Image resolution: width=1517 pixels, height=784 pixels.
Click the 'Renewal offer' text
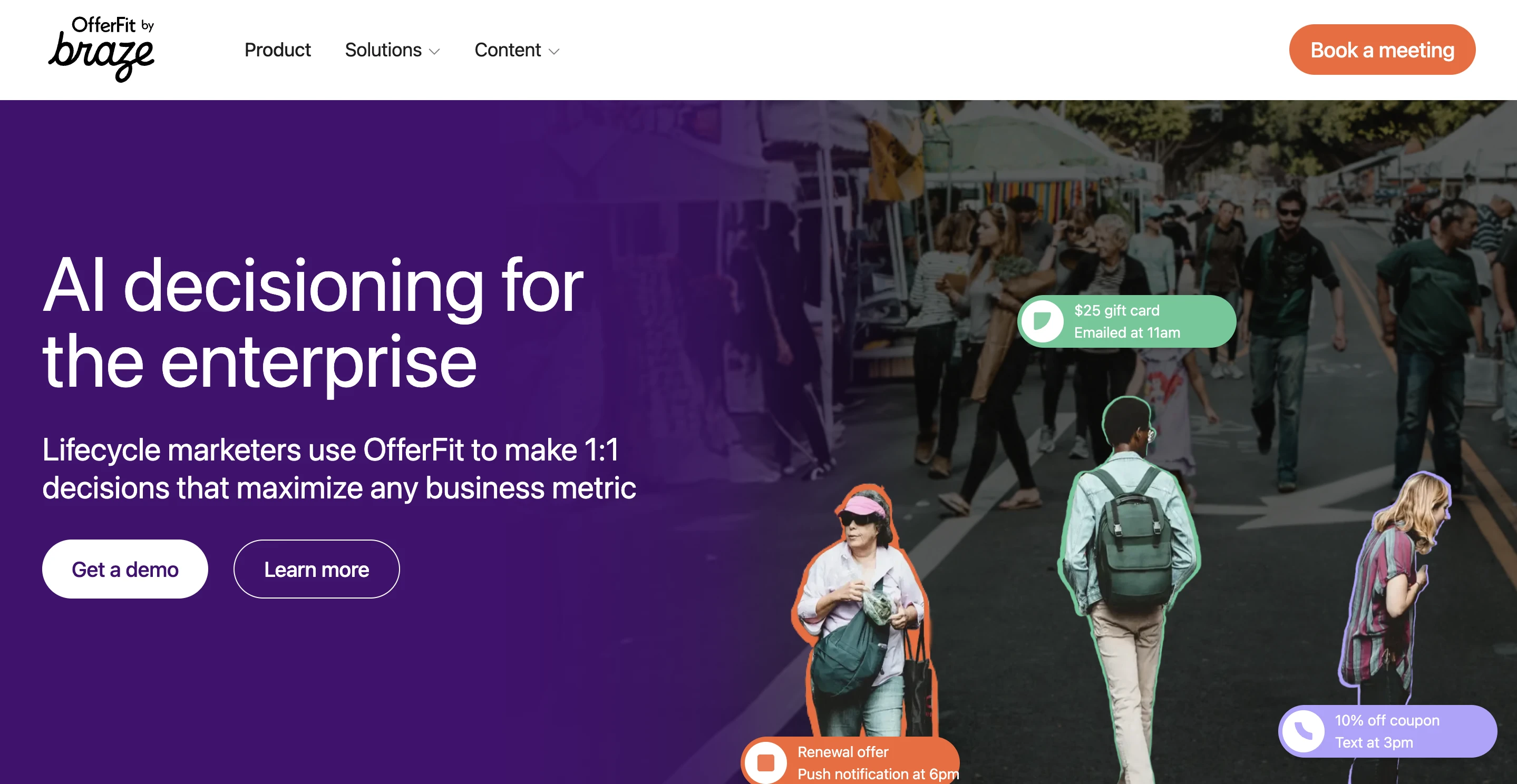pos(843,752)
